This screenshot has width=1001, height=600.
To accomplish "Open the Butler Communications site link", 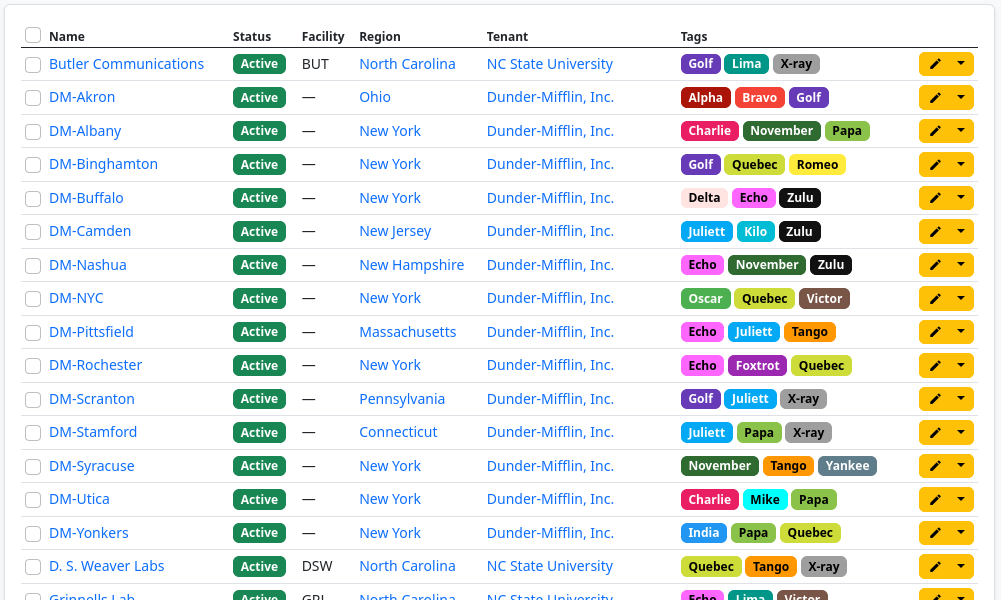I will 126,64.
